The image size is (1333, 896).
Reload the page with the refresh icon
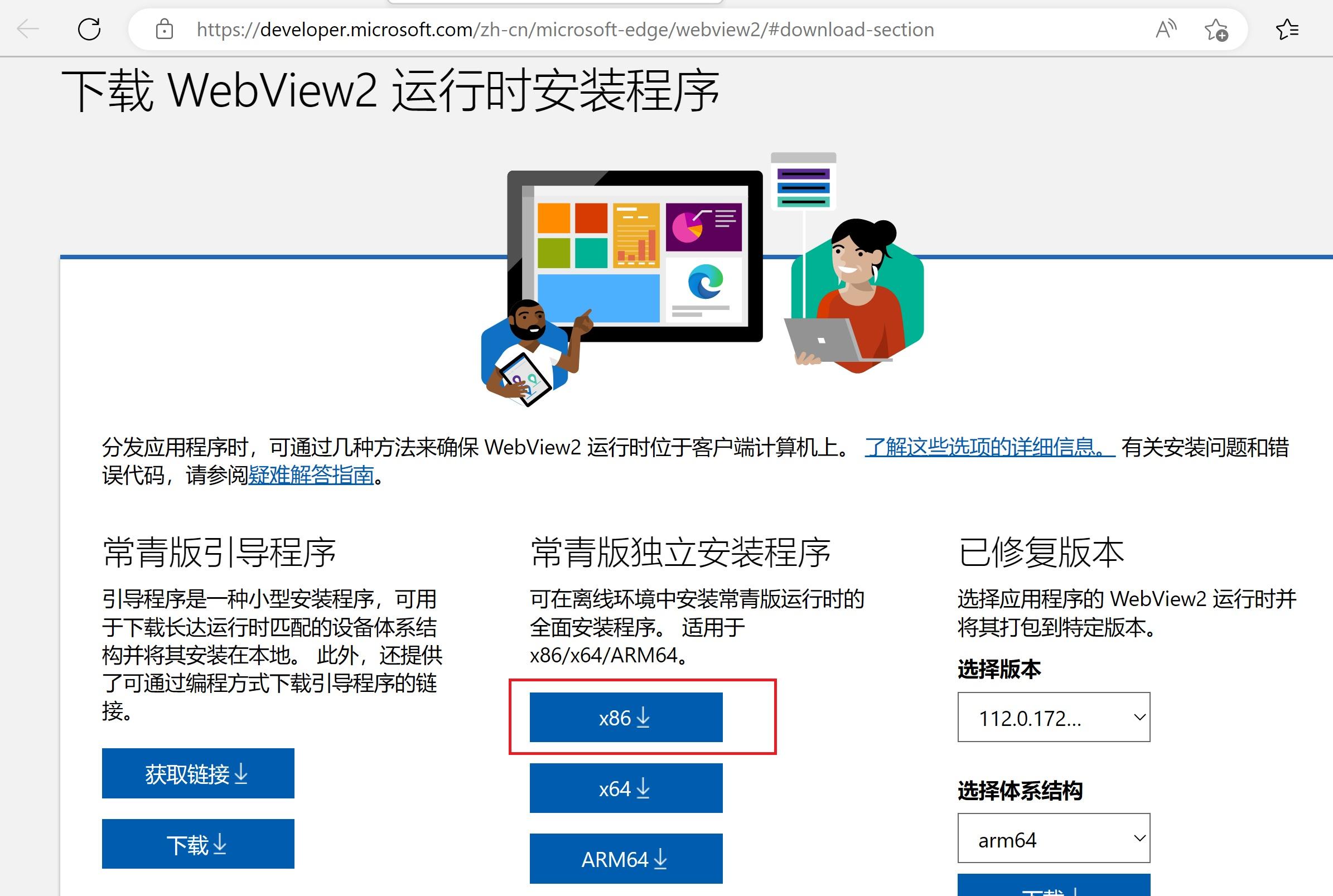(89, 28)
